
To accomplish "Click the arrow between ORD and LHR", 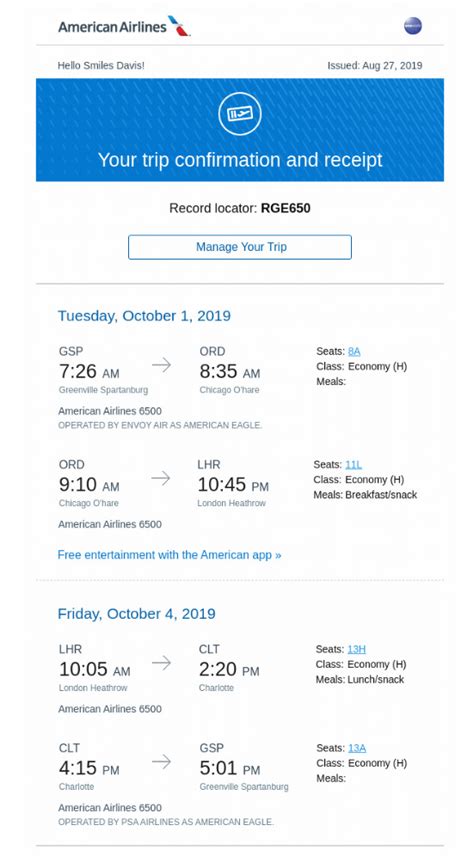I will pyautogui.click(x=161, y=478).
